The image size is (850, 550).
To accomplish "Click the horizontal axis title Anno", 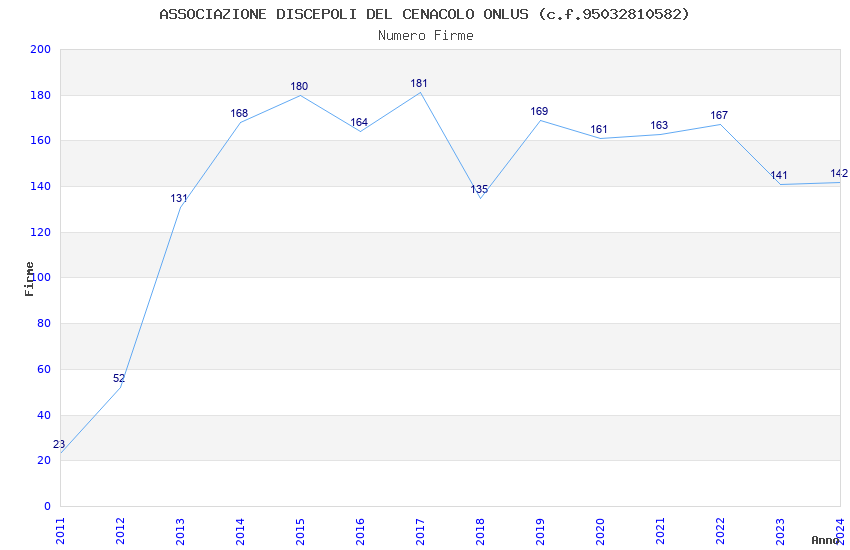I will (x=825, y=540).
